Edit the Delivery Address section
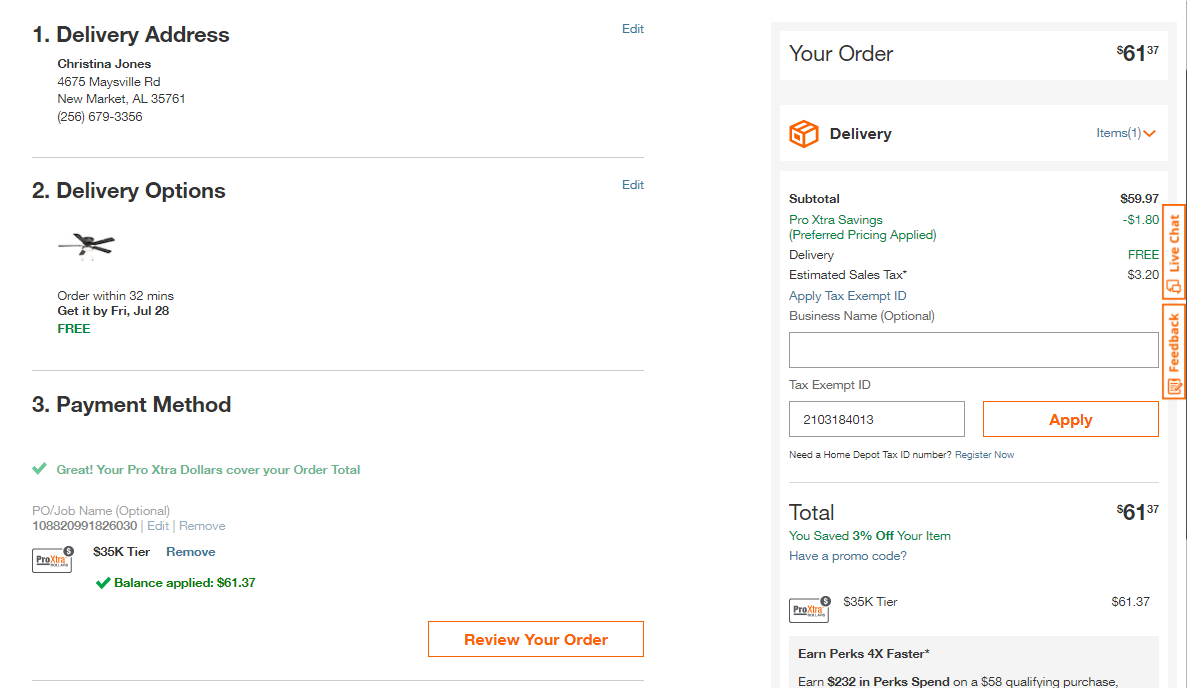The width and height of the screenshot is (1187, 688). click(x=633, y=29)
